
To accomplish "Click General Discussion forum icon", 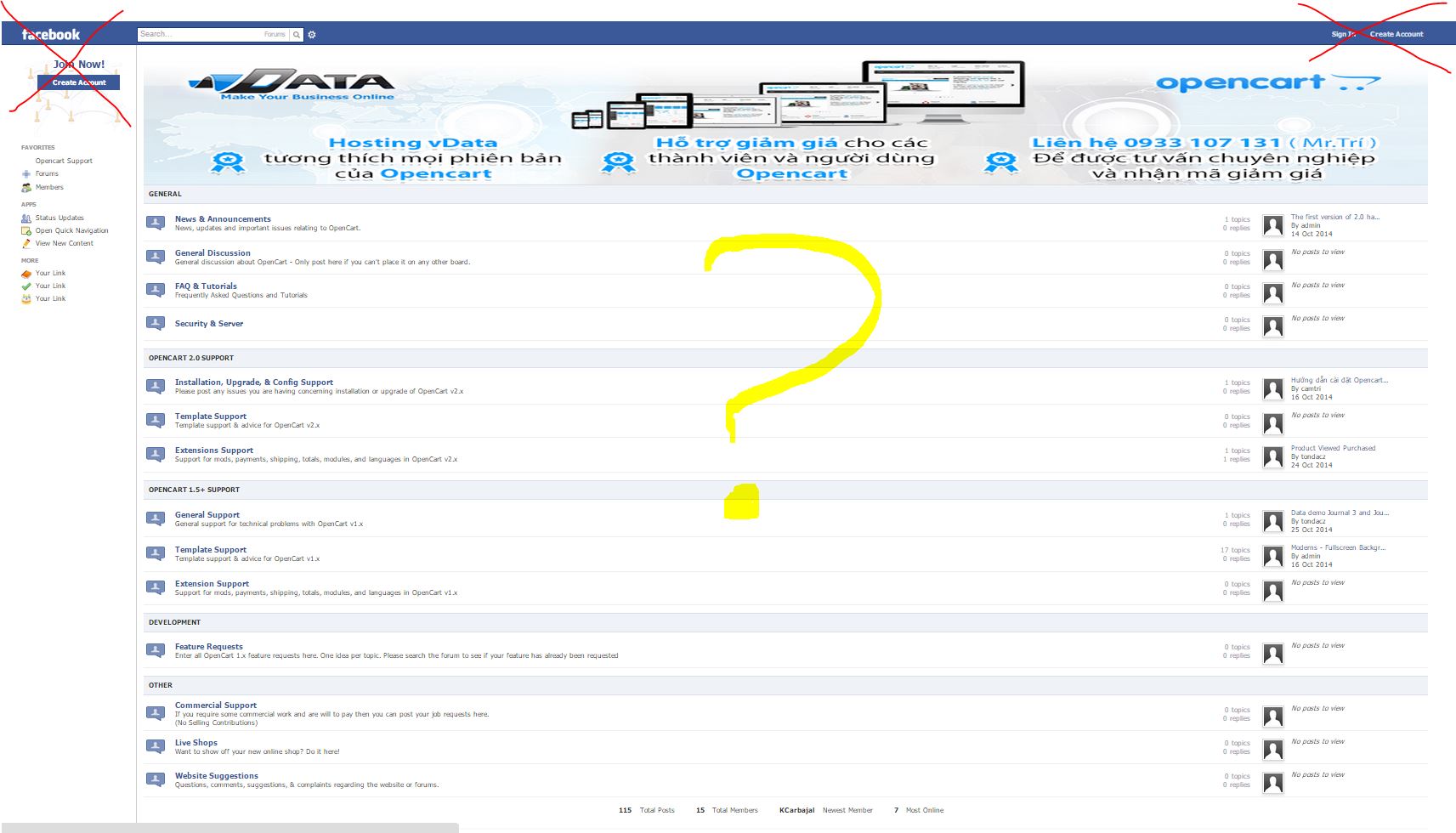I will pos(156,257).
